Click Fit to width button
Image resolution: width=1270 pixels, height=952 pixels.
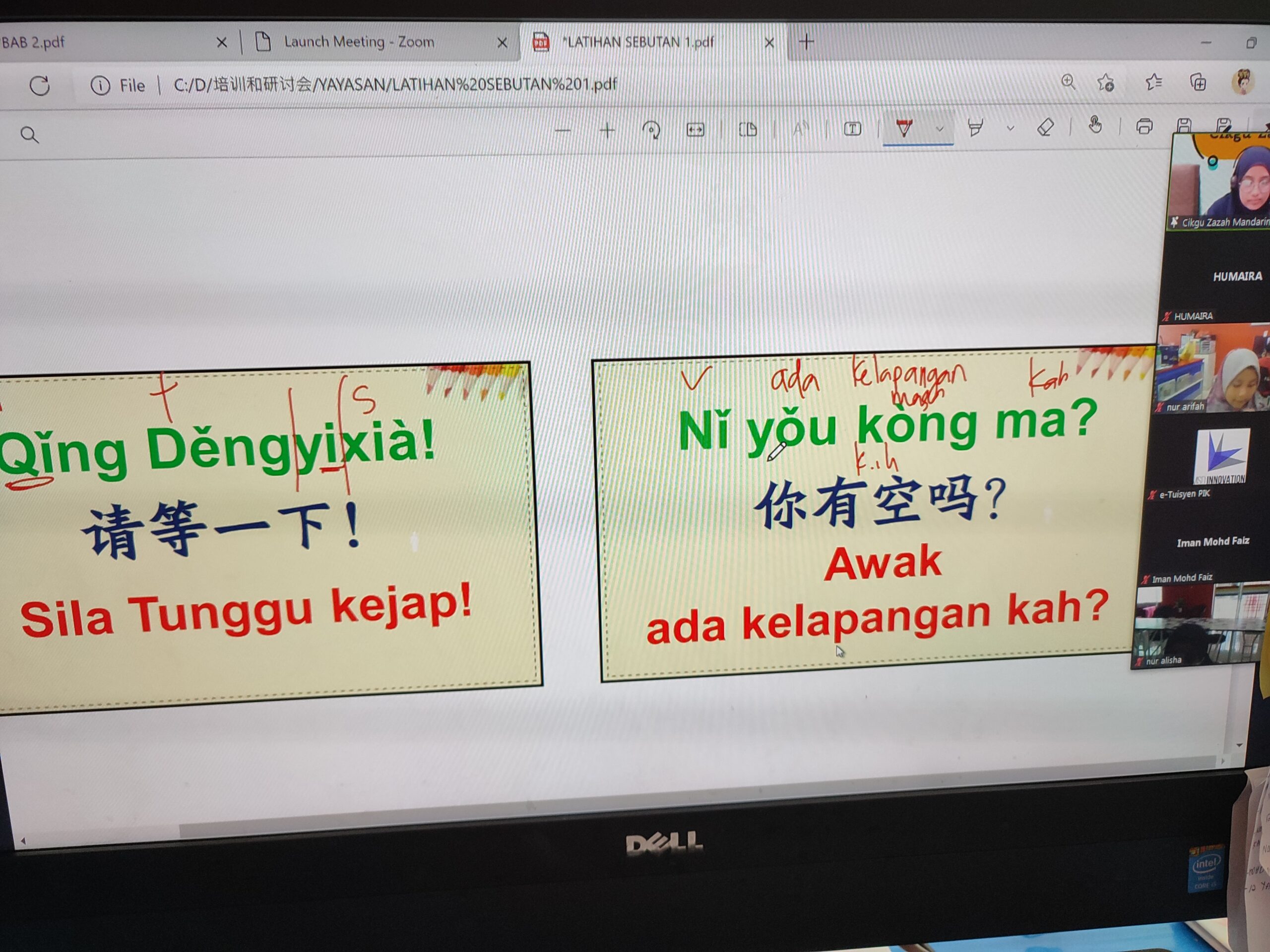coord(696,130)
